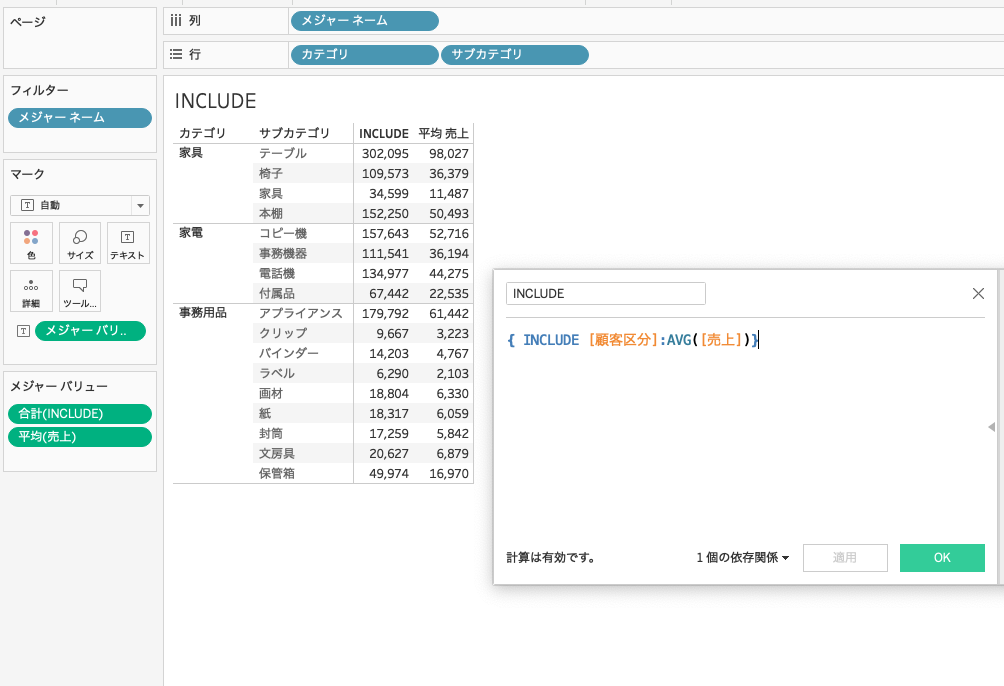1004x686 pixels.
Task: Click the OK button
Action: tap(942, 558)
